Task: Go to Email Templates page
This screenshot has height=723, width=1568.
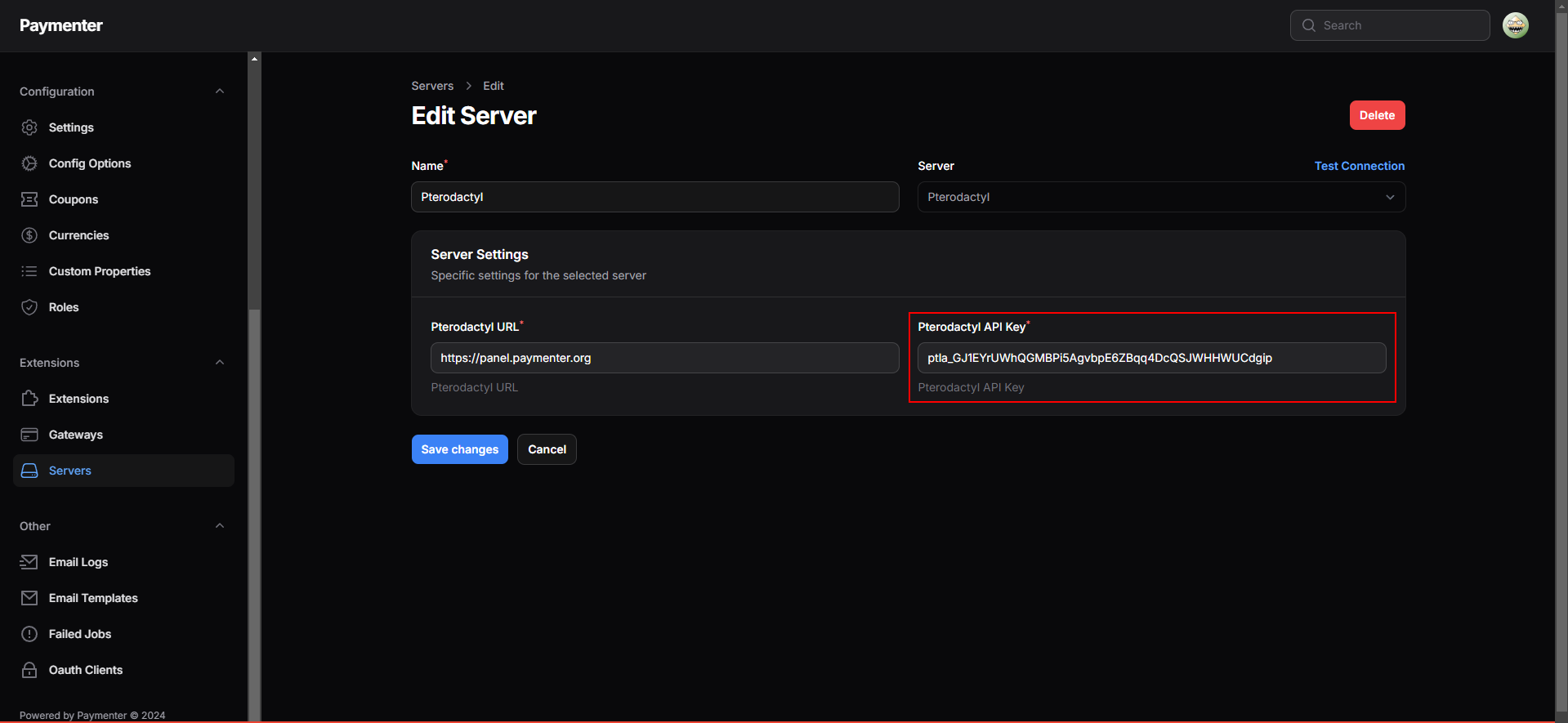Action: [x=93, y=598]
